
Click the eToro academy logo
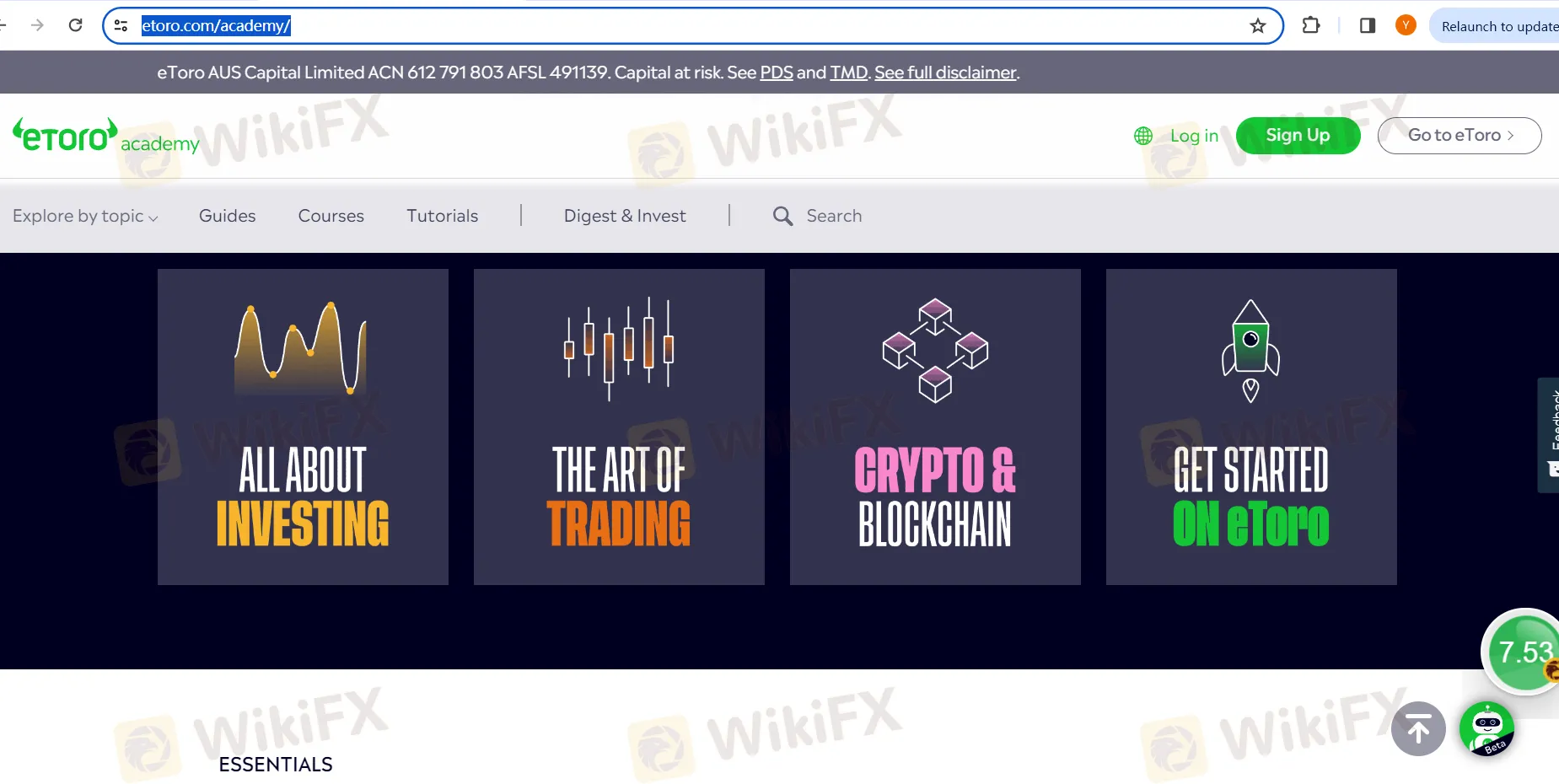tap(106, 137)
